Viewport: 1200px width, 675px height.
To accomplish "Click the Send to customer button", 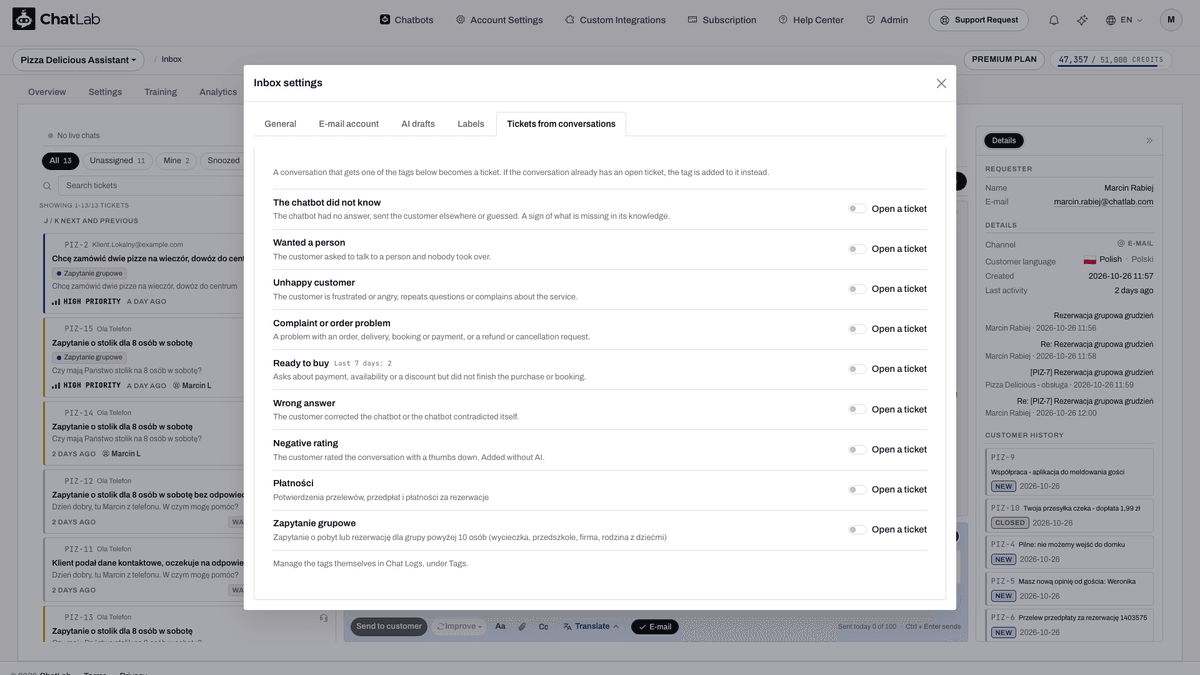I will pos(389,627).
